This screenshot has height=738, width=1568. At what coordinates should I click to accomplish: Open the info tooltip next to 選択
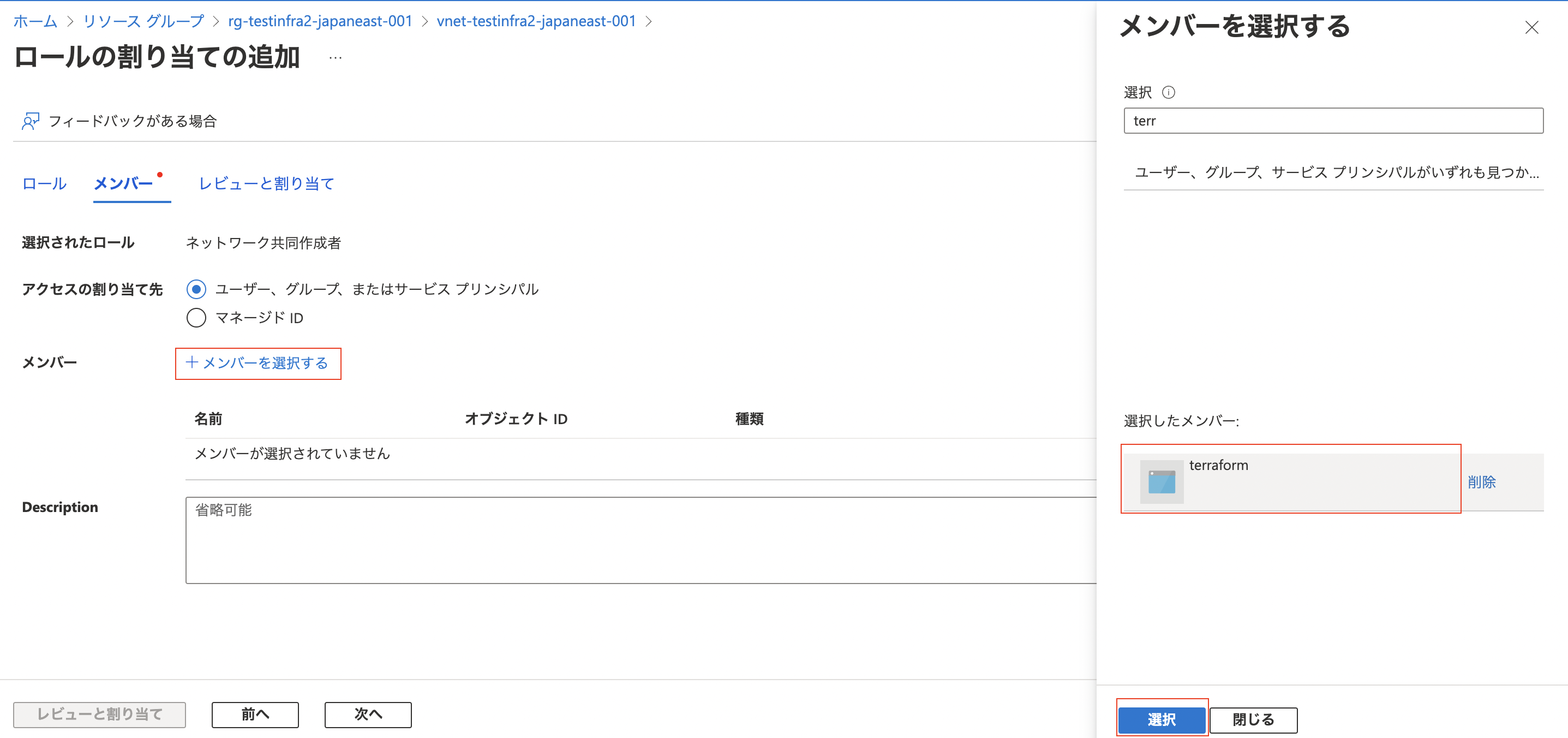(1169, 92)
